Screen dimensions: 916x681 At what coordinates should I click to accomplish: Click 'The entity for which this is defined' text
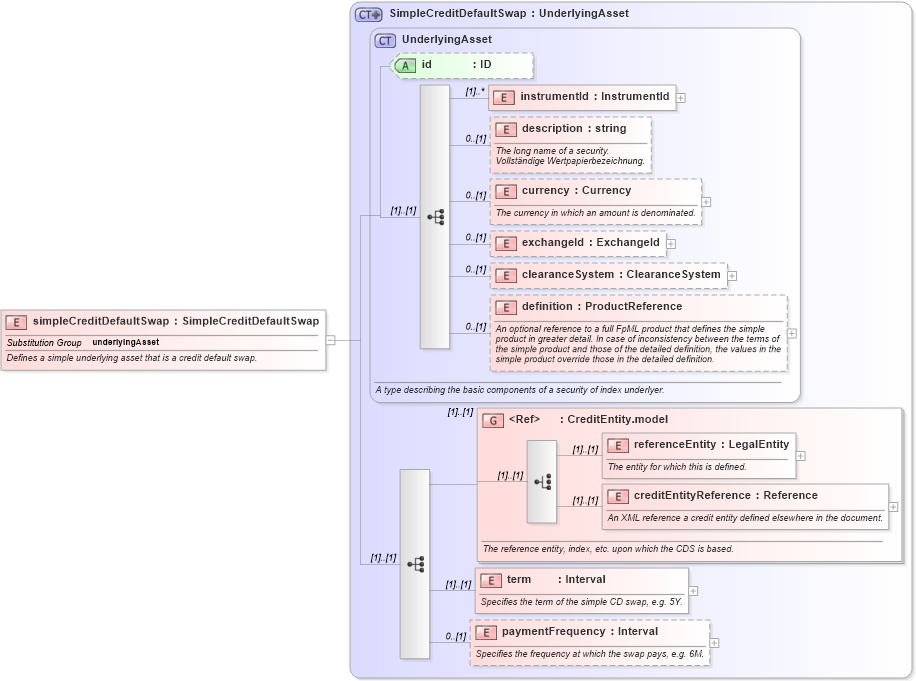677,467
